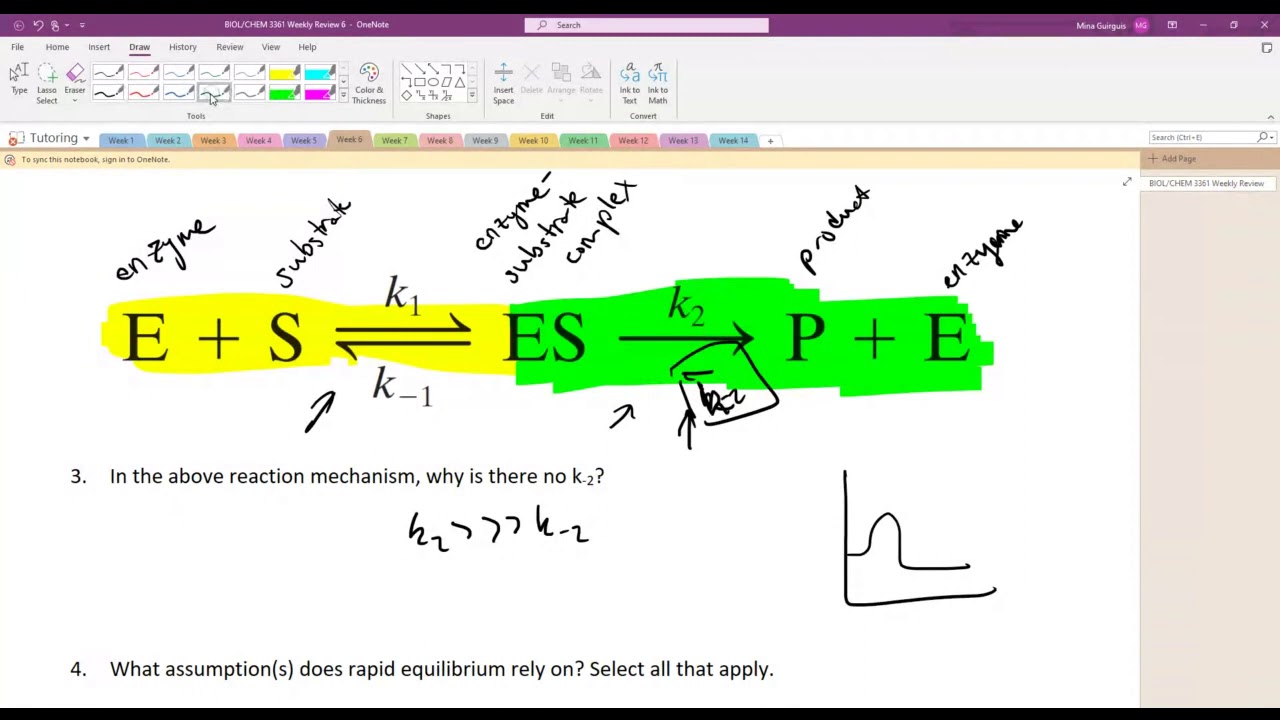Viewport: 1280px width, 720px height.
Task: Select the Type tool
Action: tap(19, 80)
